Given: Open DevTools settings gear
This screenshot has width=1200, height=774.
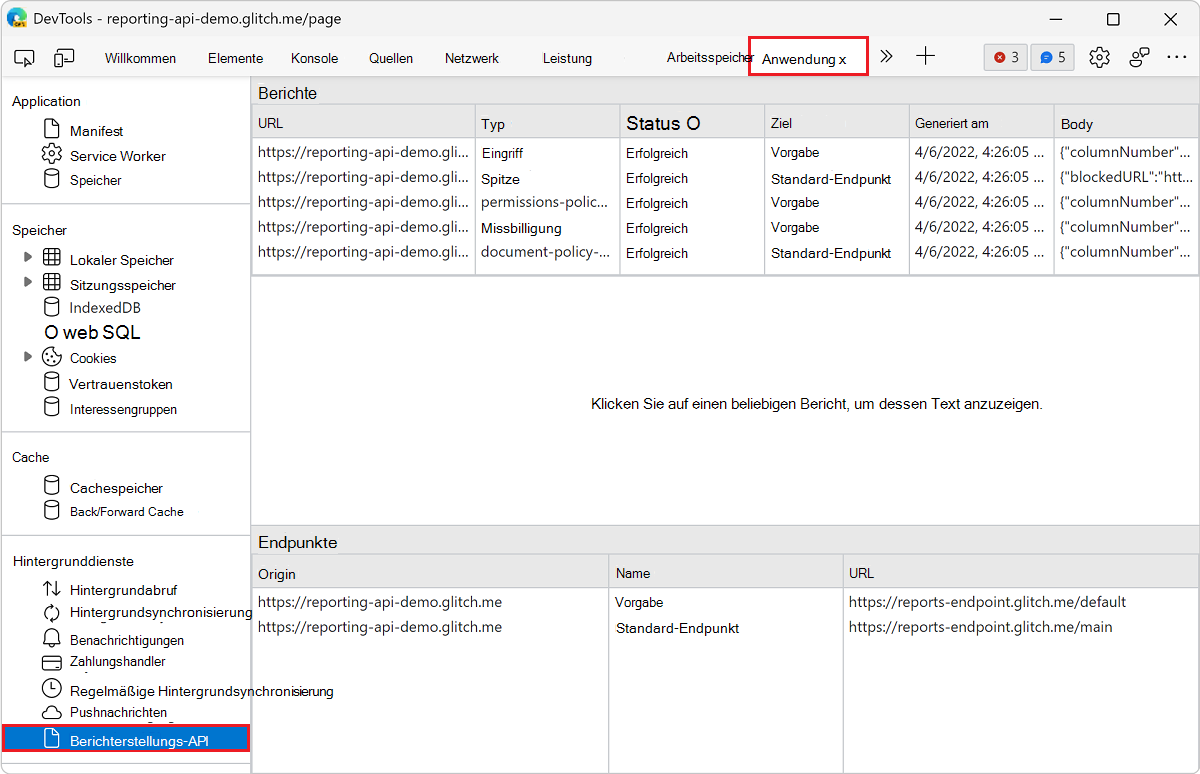Looking at the screenshot, I should tap(1099, 58).
